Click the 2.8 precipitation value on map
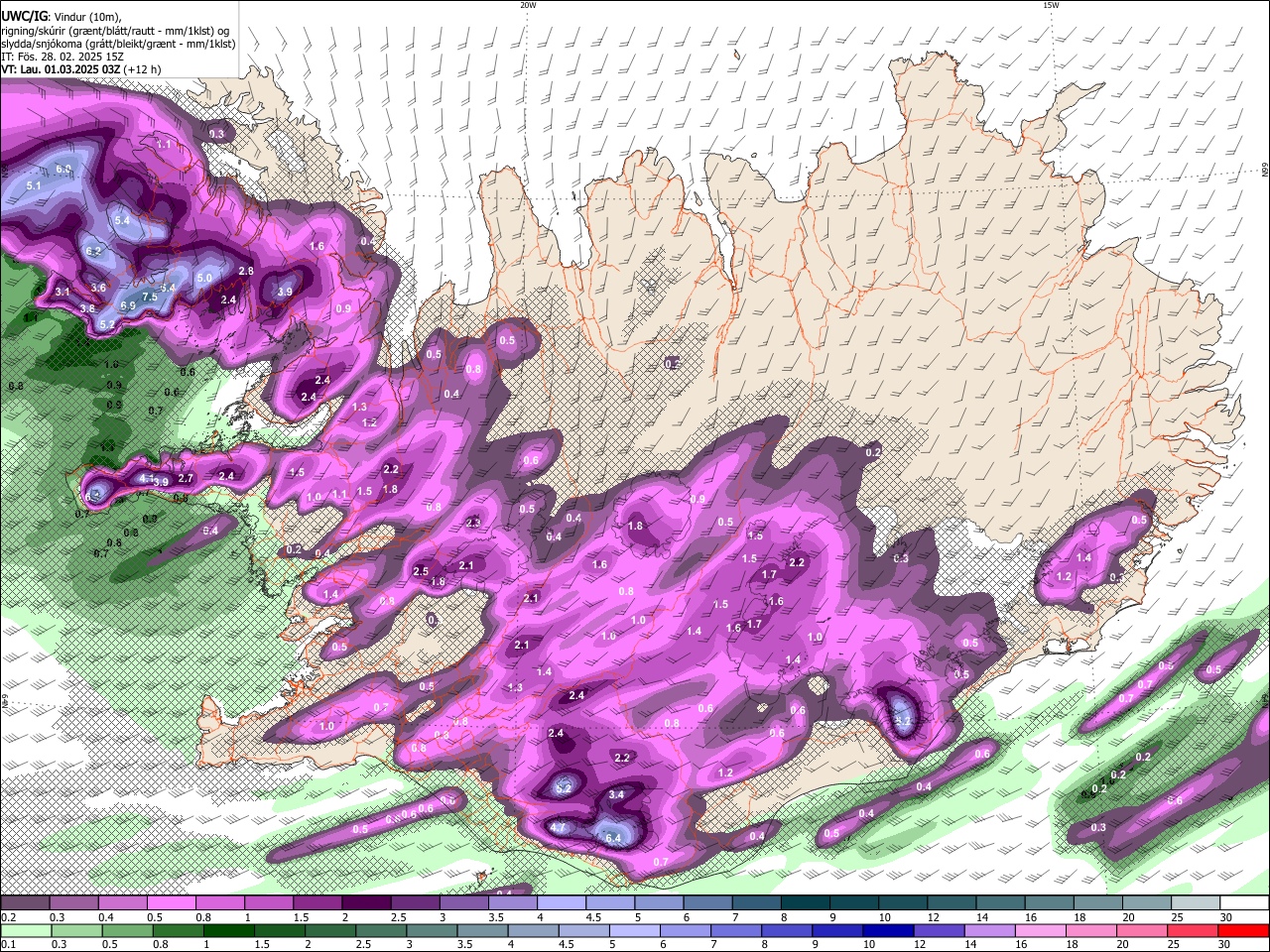Screen dimensions: 1270x952 coord(247,271)
